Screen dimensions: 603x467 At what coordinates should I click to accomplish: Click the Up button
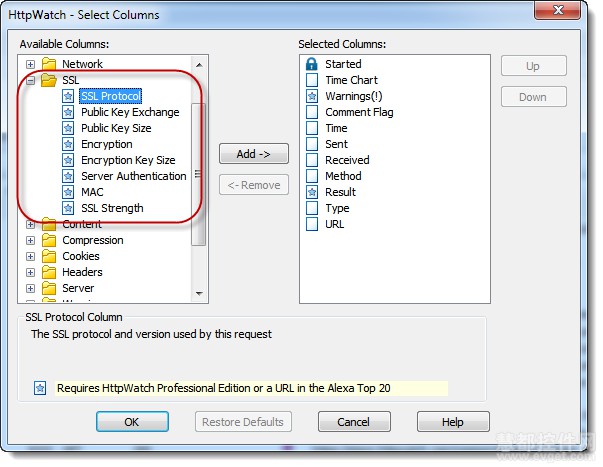point(533,66)
